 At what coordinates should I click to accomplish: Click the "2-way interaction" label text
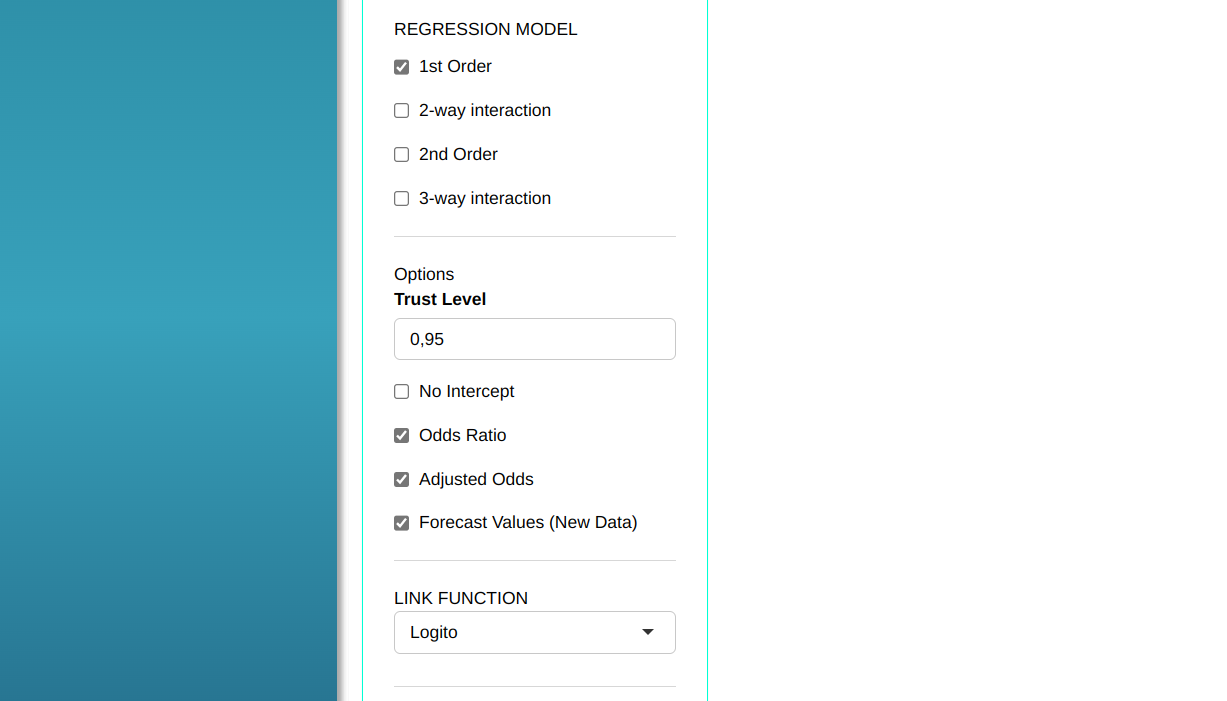pyautogui.click(x=485, y=111)
